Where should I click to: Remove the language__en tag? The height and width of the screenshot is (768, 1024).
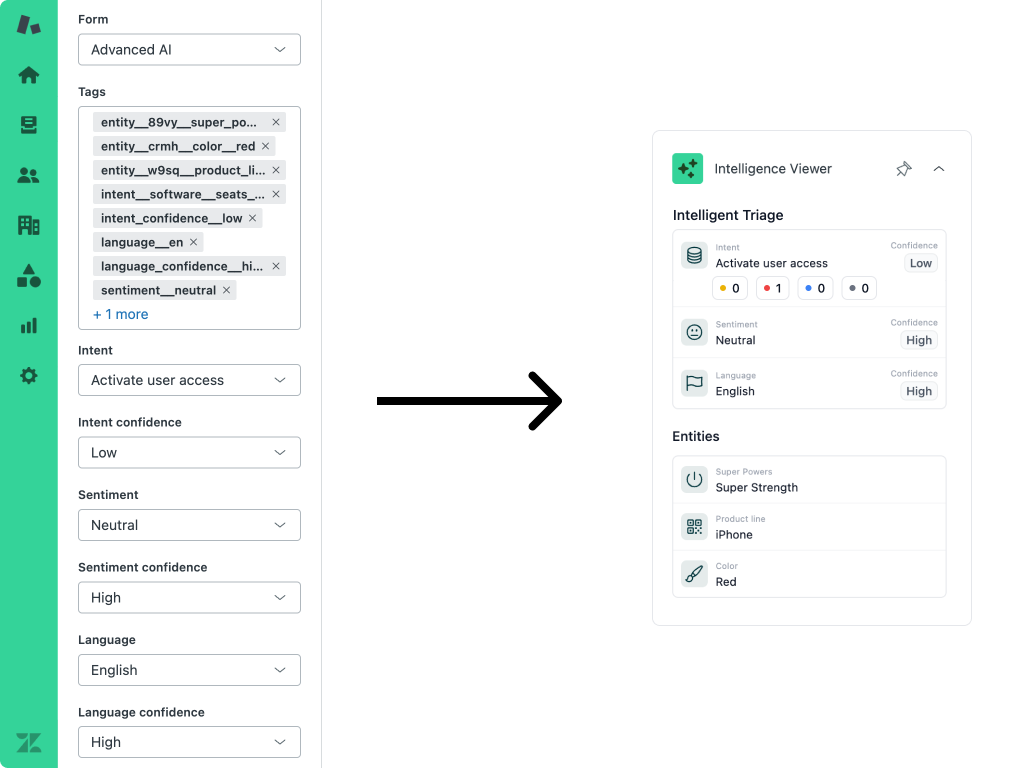point(194,242)
